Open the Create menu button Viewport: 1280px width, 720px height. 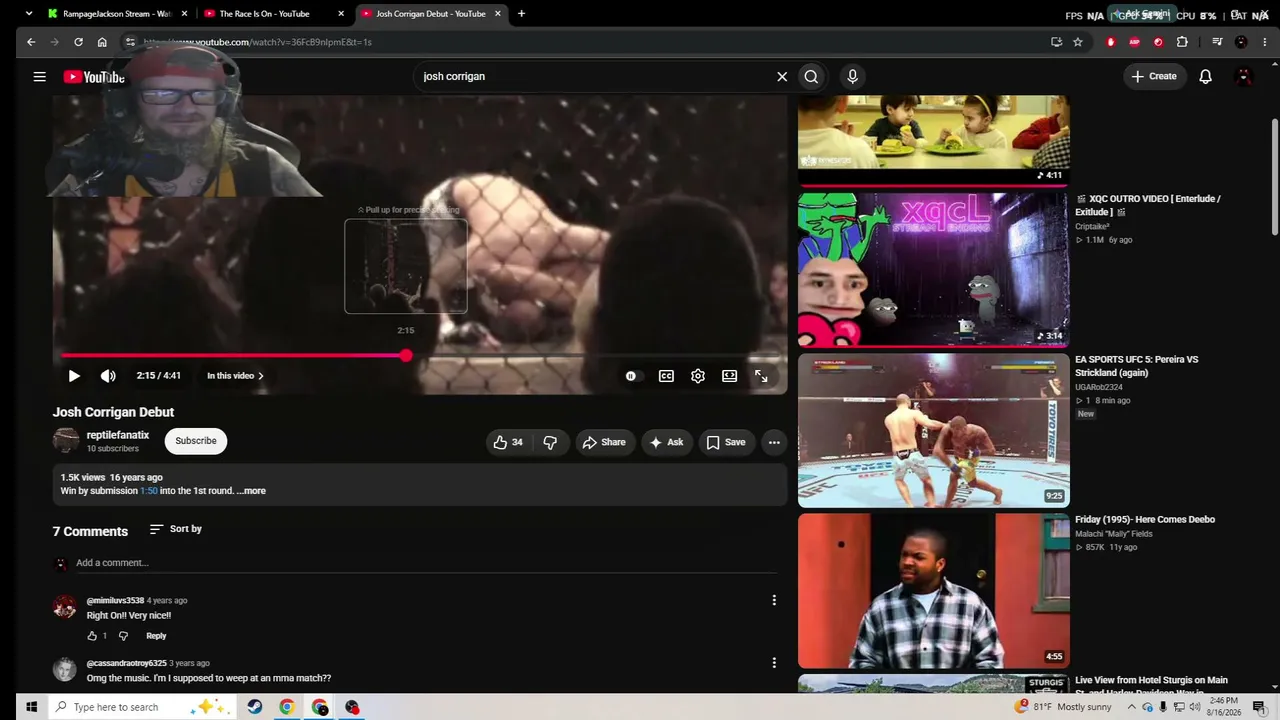[x=1154, y=76]
